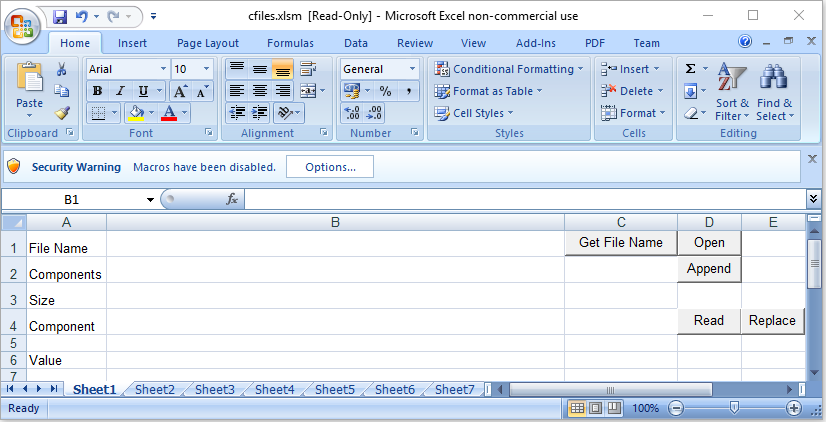
Task: Click the Wrap Text icon
Action: (307, 69)
